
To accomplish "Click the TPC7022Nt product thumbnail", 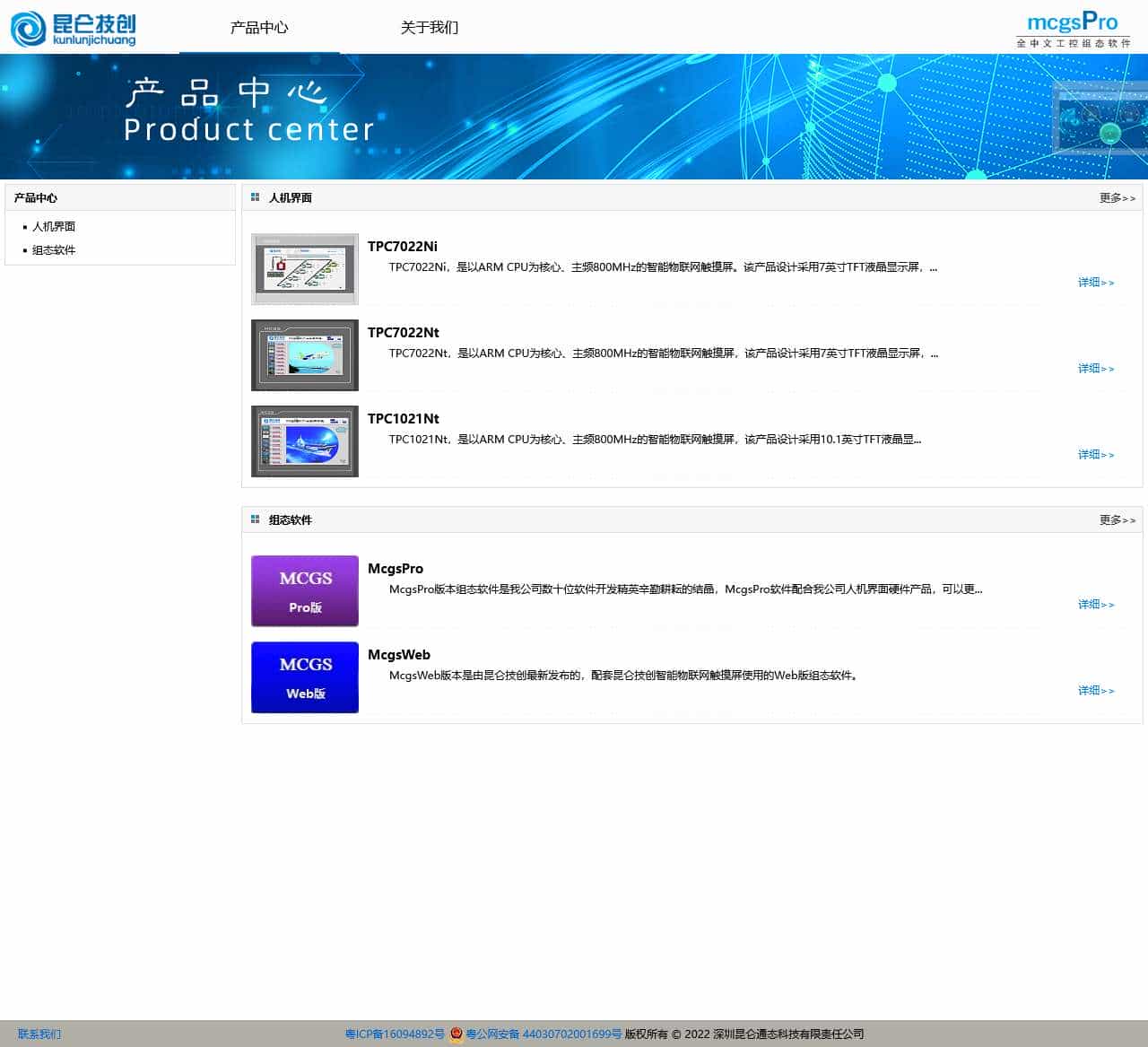I will pyautogui.click(x=305, y=355).
